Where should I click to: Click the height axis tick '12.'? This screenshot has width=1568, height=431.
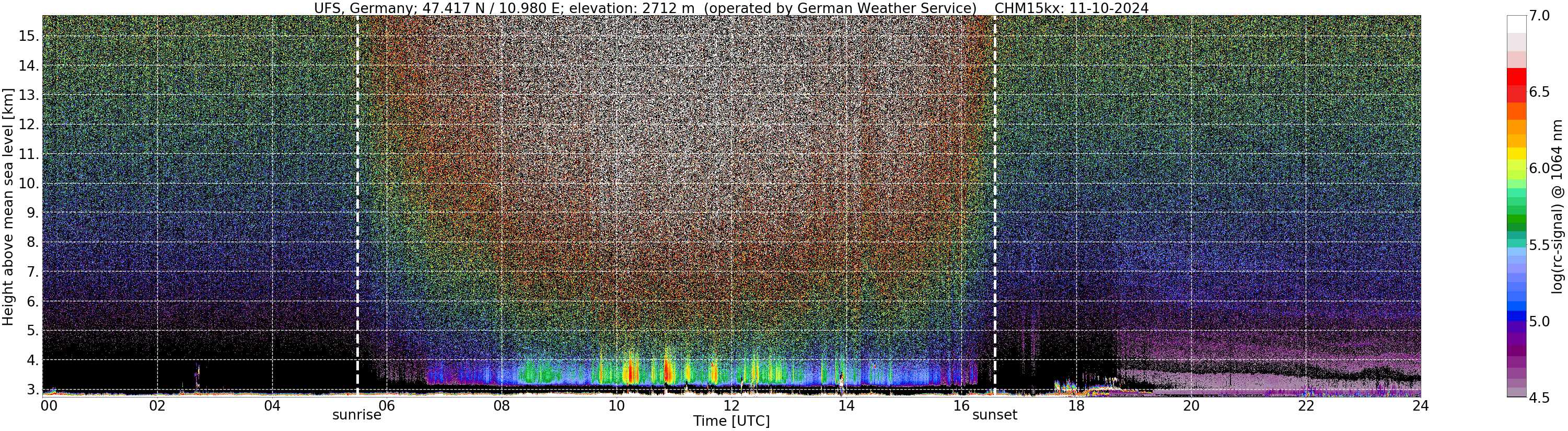pyautogui.click(x=29, y=125)
